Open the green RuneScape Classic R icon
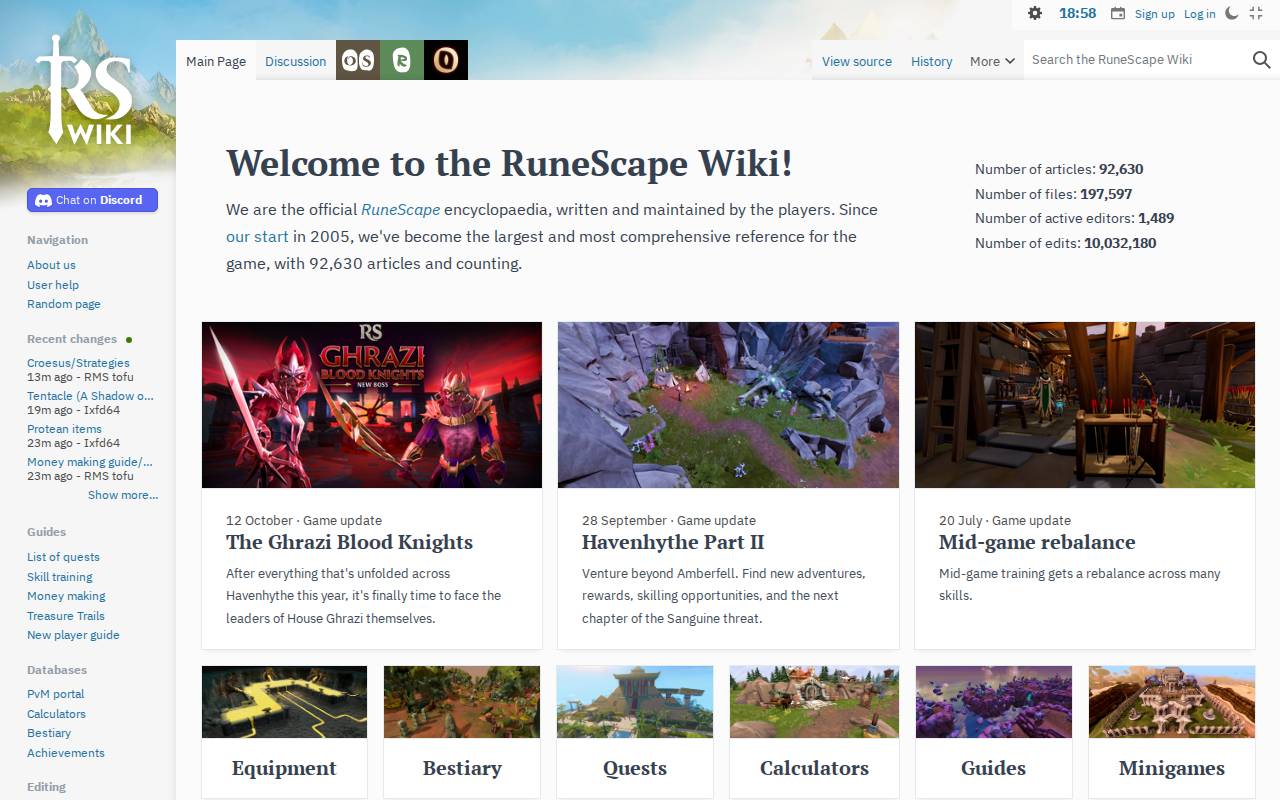 [x=402, y=60]
